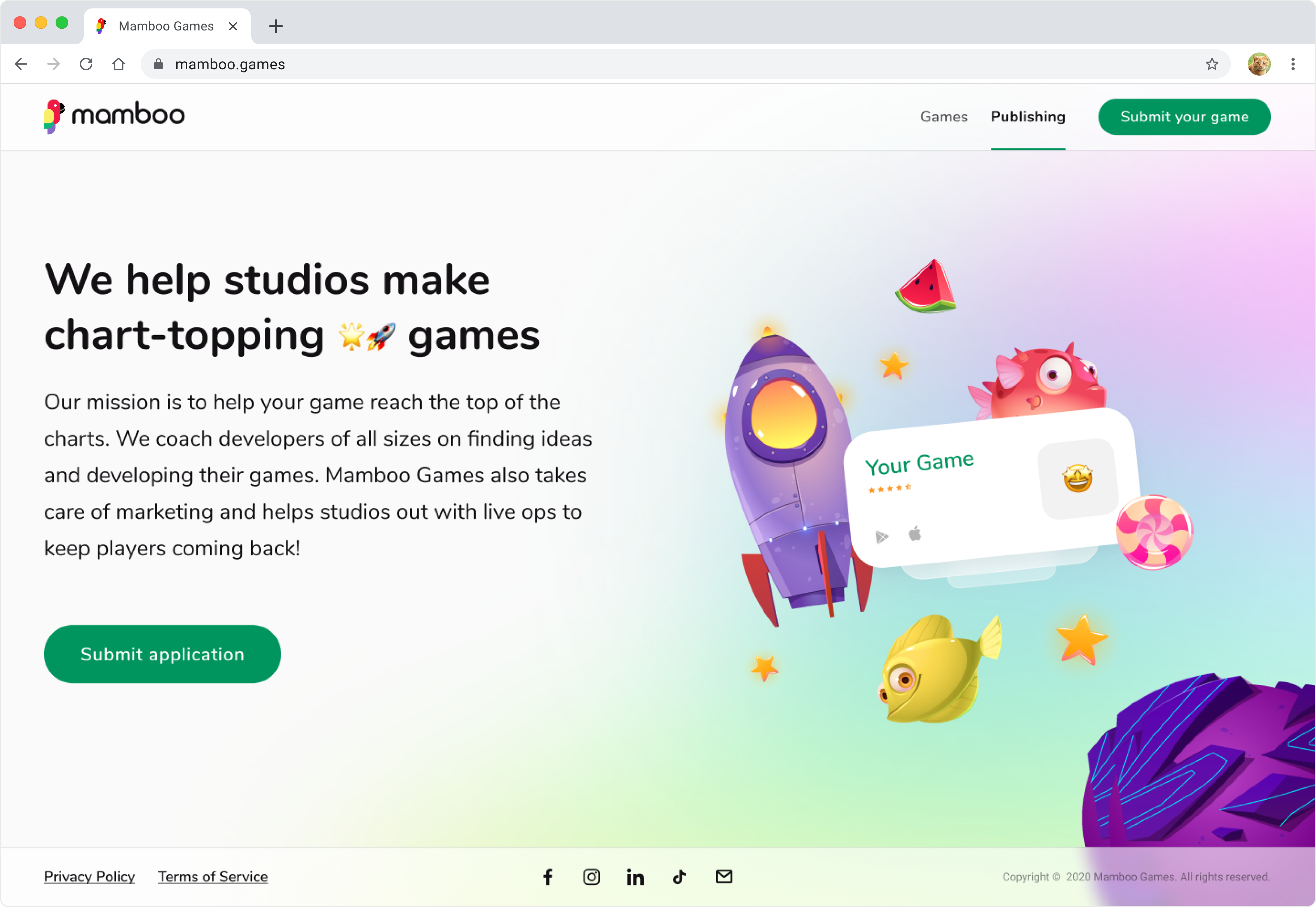Open the Chrome three-dot menu

click(x=1293, y=64)
